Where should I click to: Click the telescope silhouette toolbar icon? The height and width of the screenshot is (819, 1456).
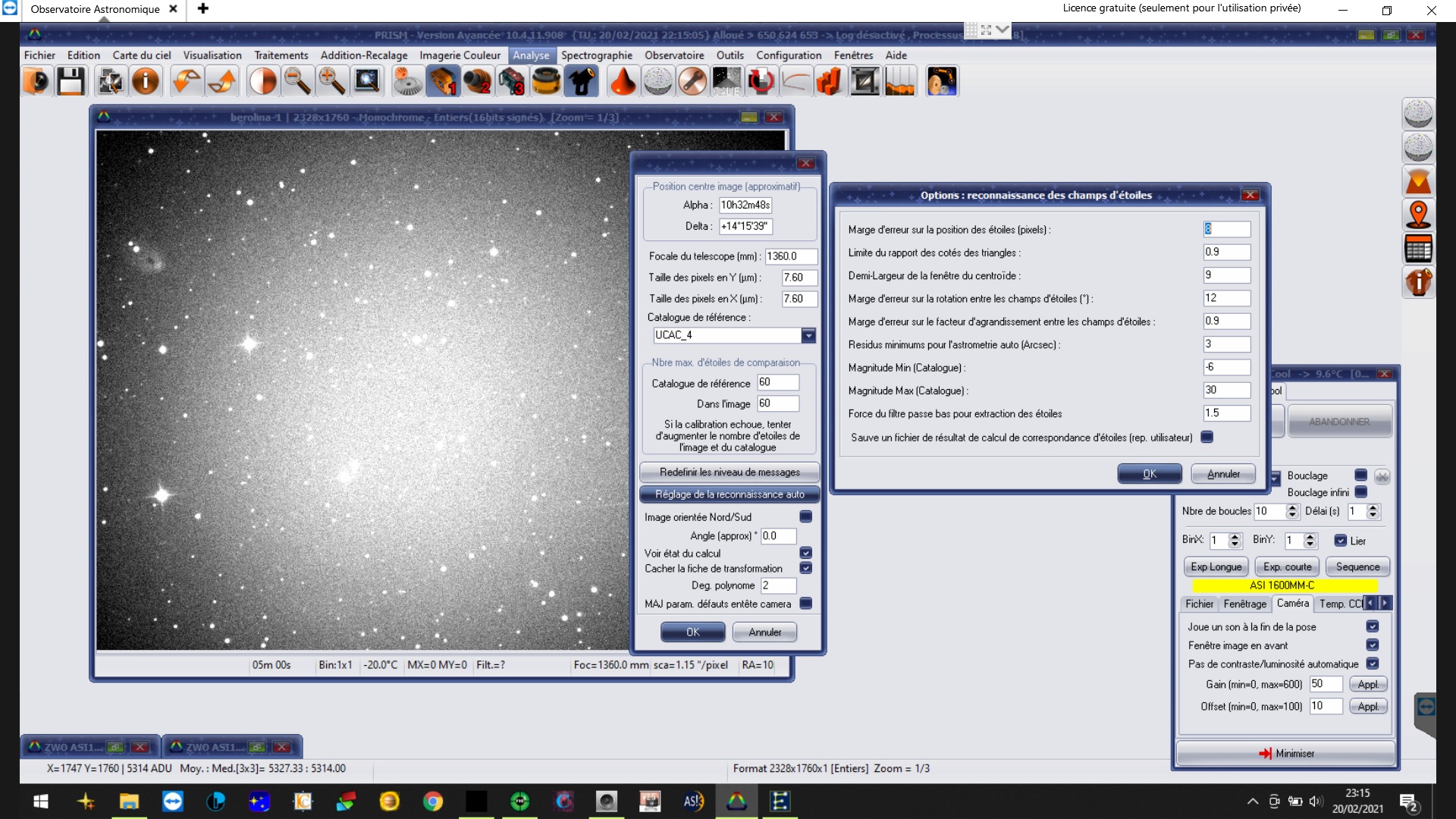click(582, 81)
